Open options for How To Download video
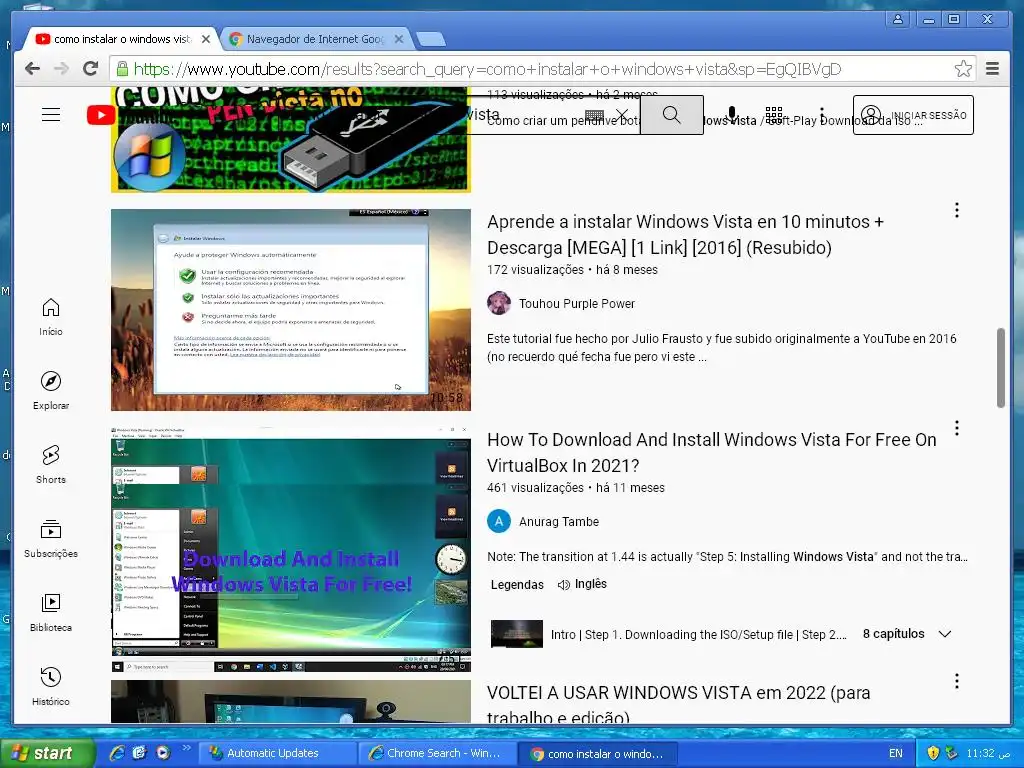 [x=957, y=428]
